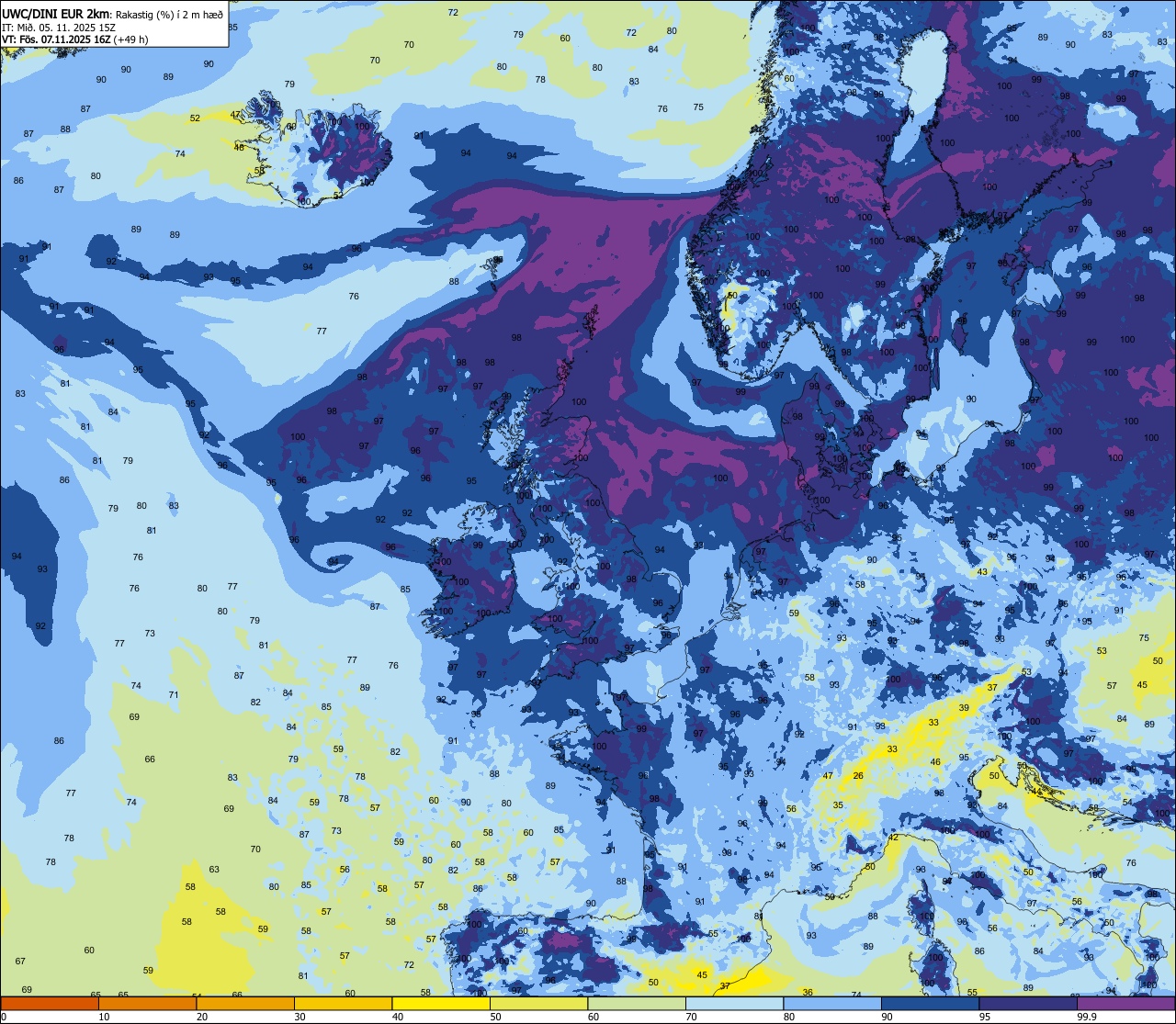This screenshot has height=1024, width=1176.
Task: Click the legend tick label "10"
Action: [x=104, y=1017]
